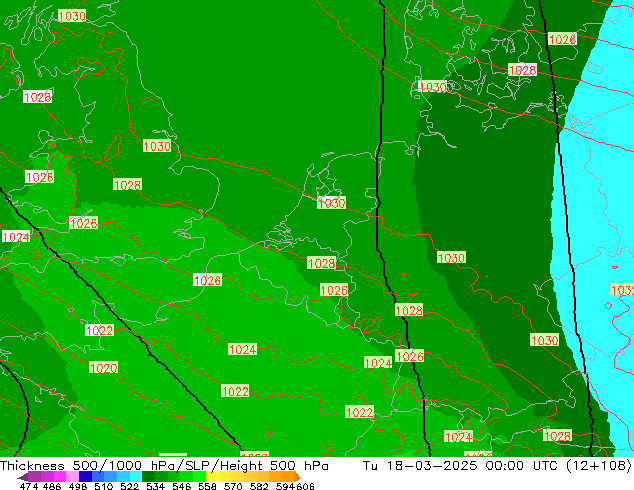Screen dimensions: 634x490
Task: Select the '1020' isobar label
Action: [x=104, y=368]
